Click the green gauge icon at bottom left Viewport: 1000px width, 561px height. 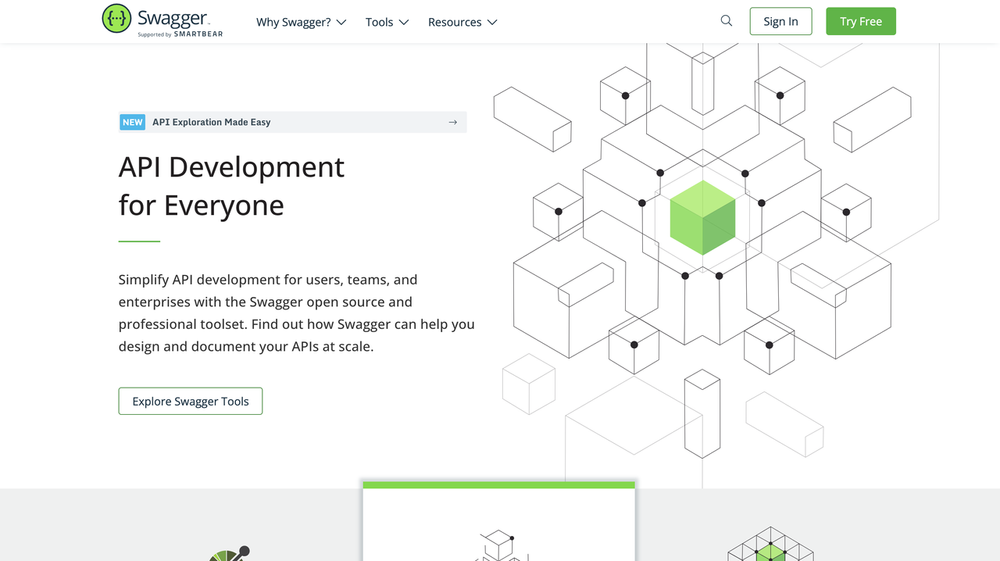[x=229, y=553]
